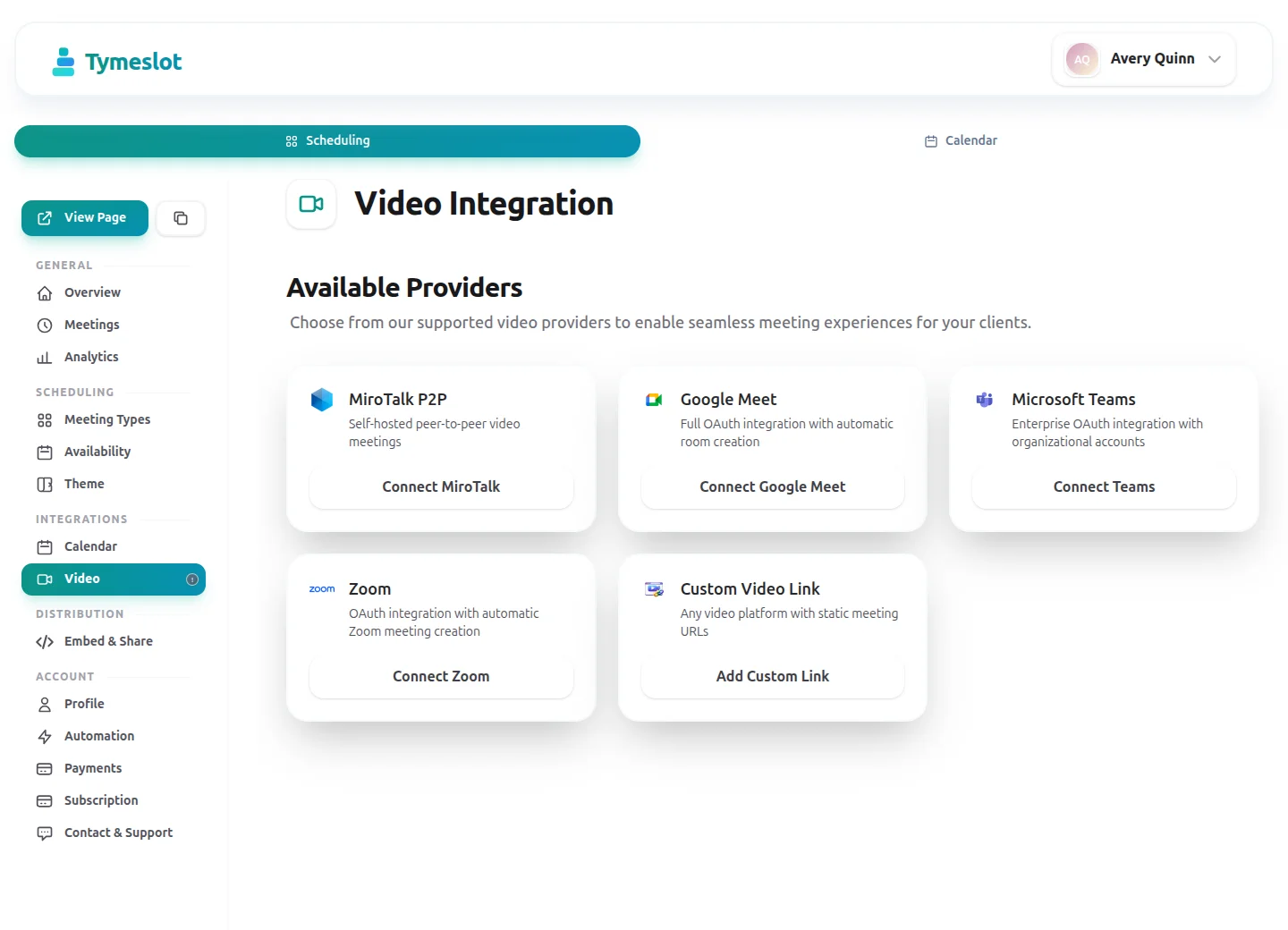Click the Zoom logo icon
The height and width of the screenshot is (930, 1288).
click(322, 589)
